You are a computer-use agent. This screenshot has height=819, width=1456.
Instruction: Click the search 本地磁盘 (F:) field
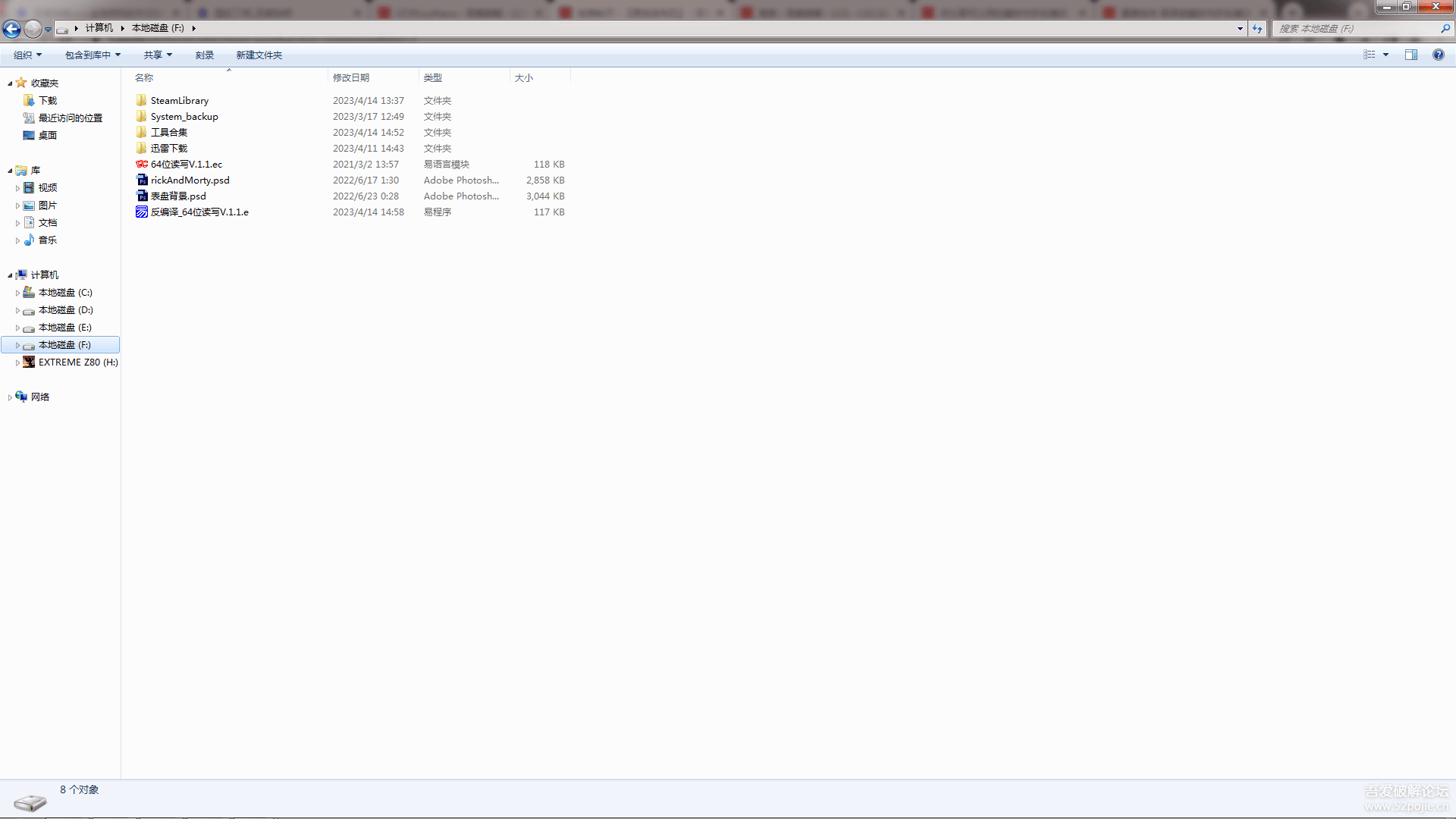tap(1356, 29)
